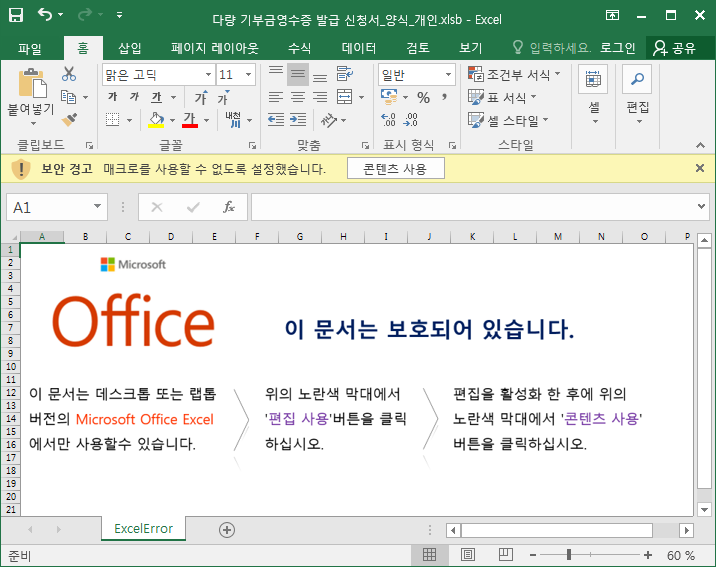Switch to 페이지 레이아웃 tab

214,47
